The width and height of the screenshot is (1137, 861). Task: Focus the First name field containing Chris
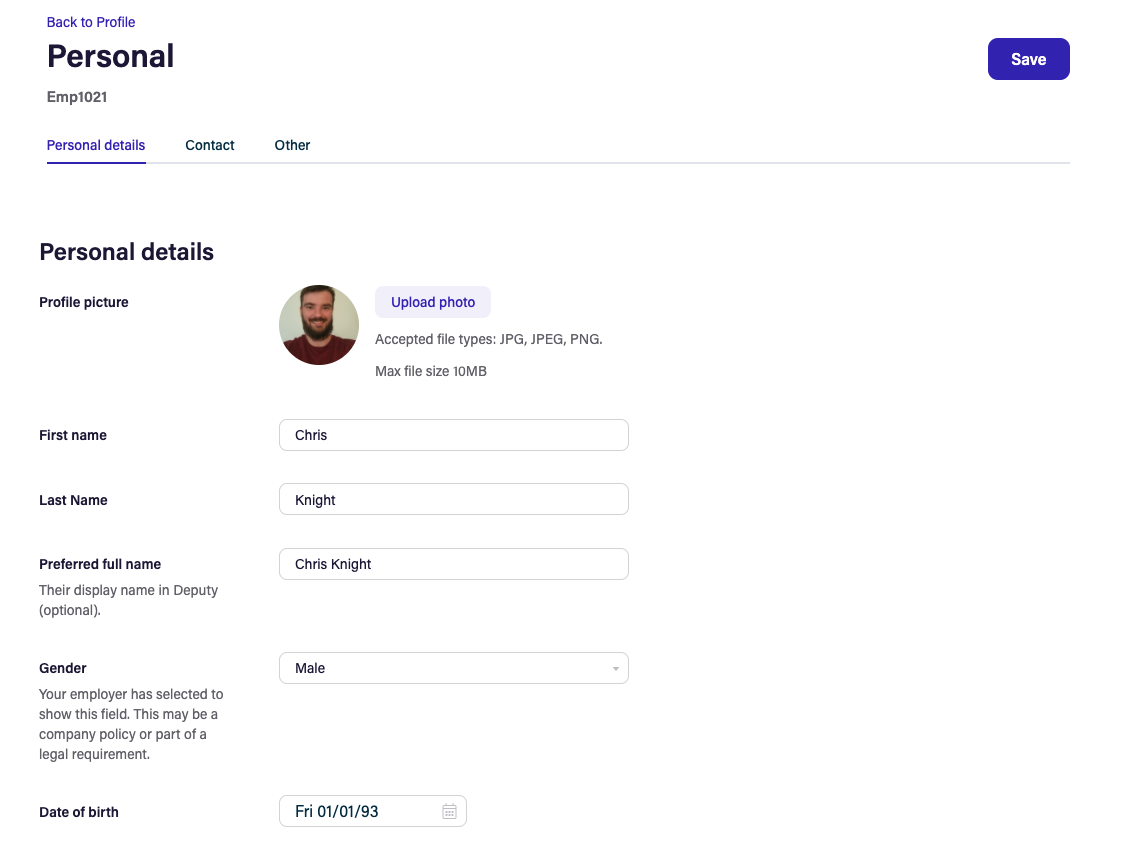[x=453, y=435]
